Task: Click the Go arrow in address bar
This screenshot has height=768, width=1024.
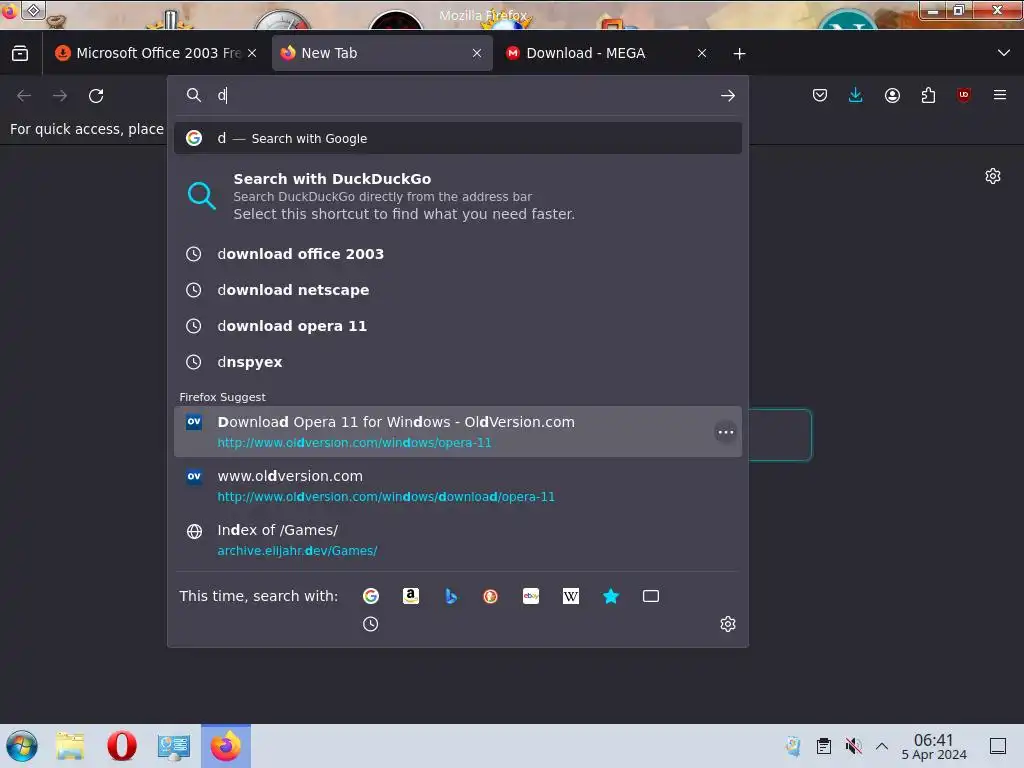Action: (x=728, y=96)
